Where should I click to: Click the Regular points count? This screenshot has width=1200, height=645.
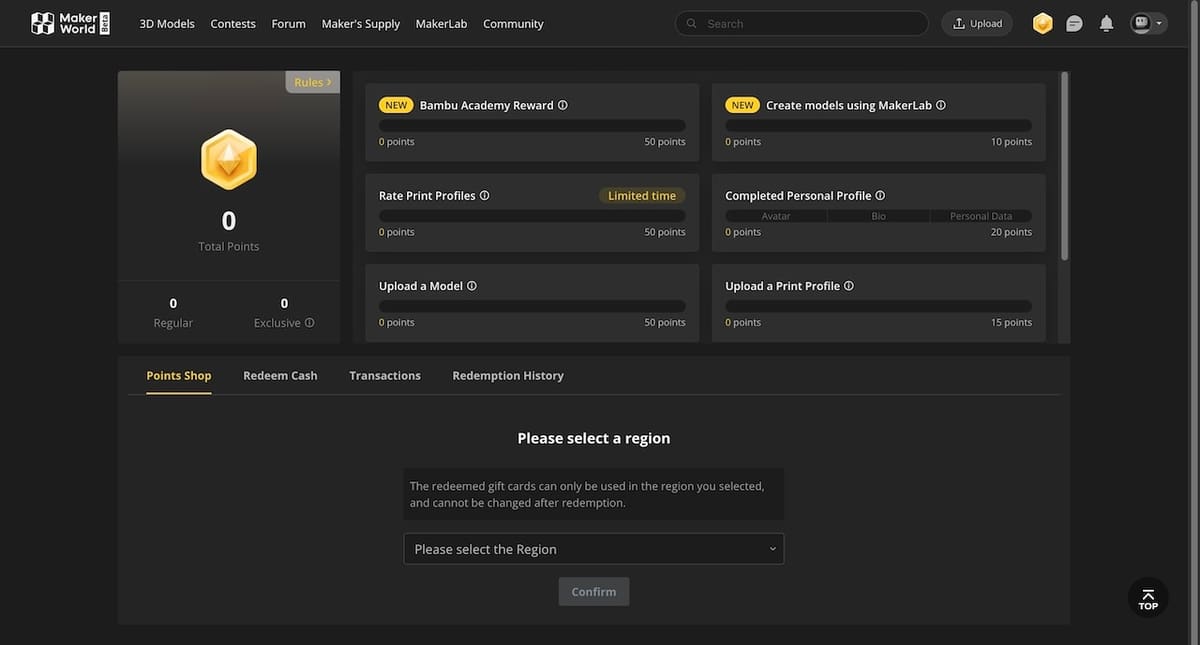(x=173, y=303)
